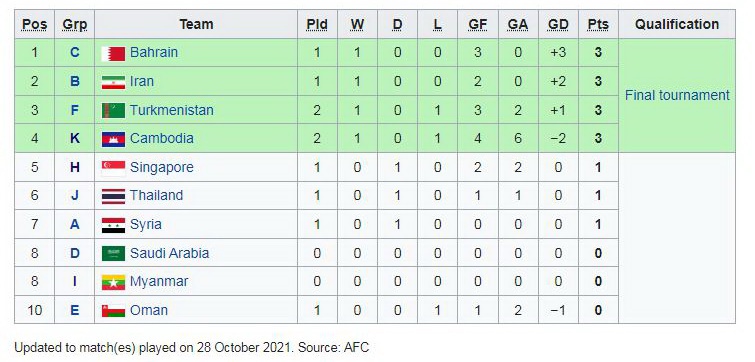
Task: Click the Myanmar flag icon
Action: click(113, 283)
